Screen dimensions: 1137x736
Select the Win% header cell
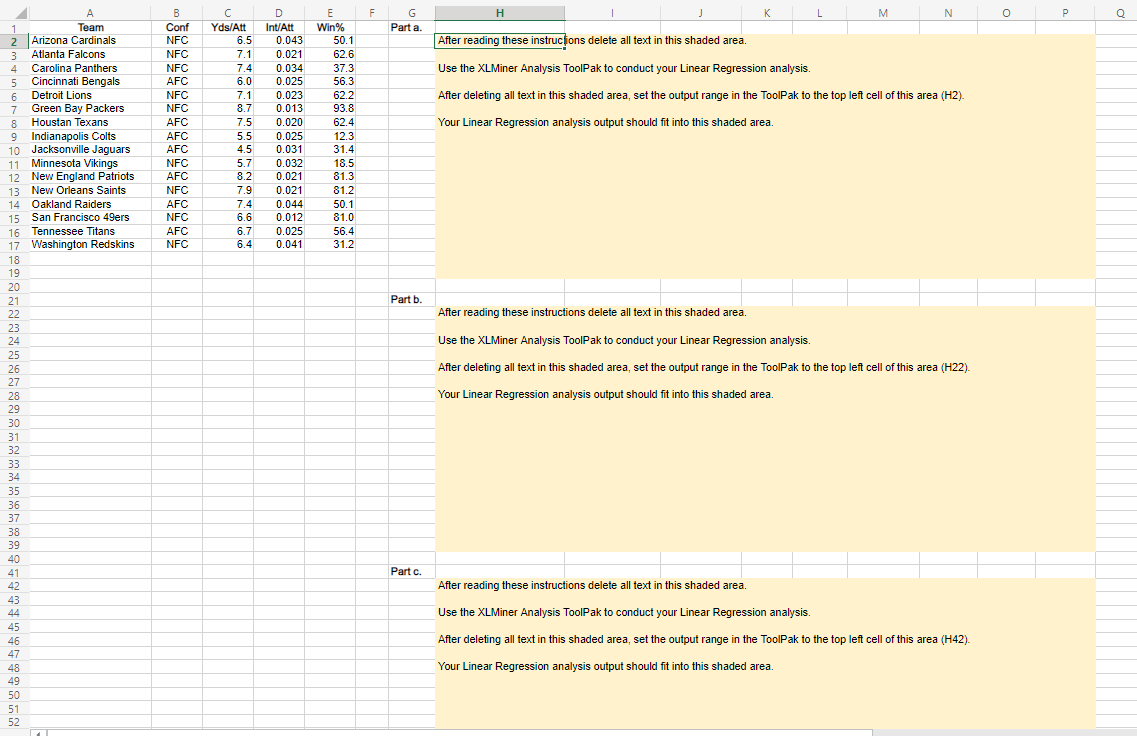(330, 27)
